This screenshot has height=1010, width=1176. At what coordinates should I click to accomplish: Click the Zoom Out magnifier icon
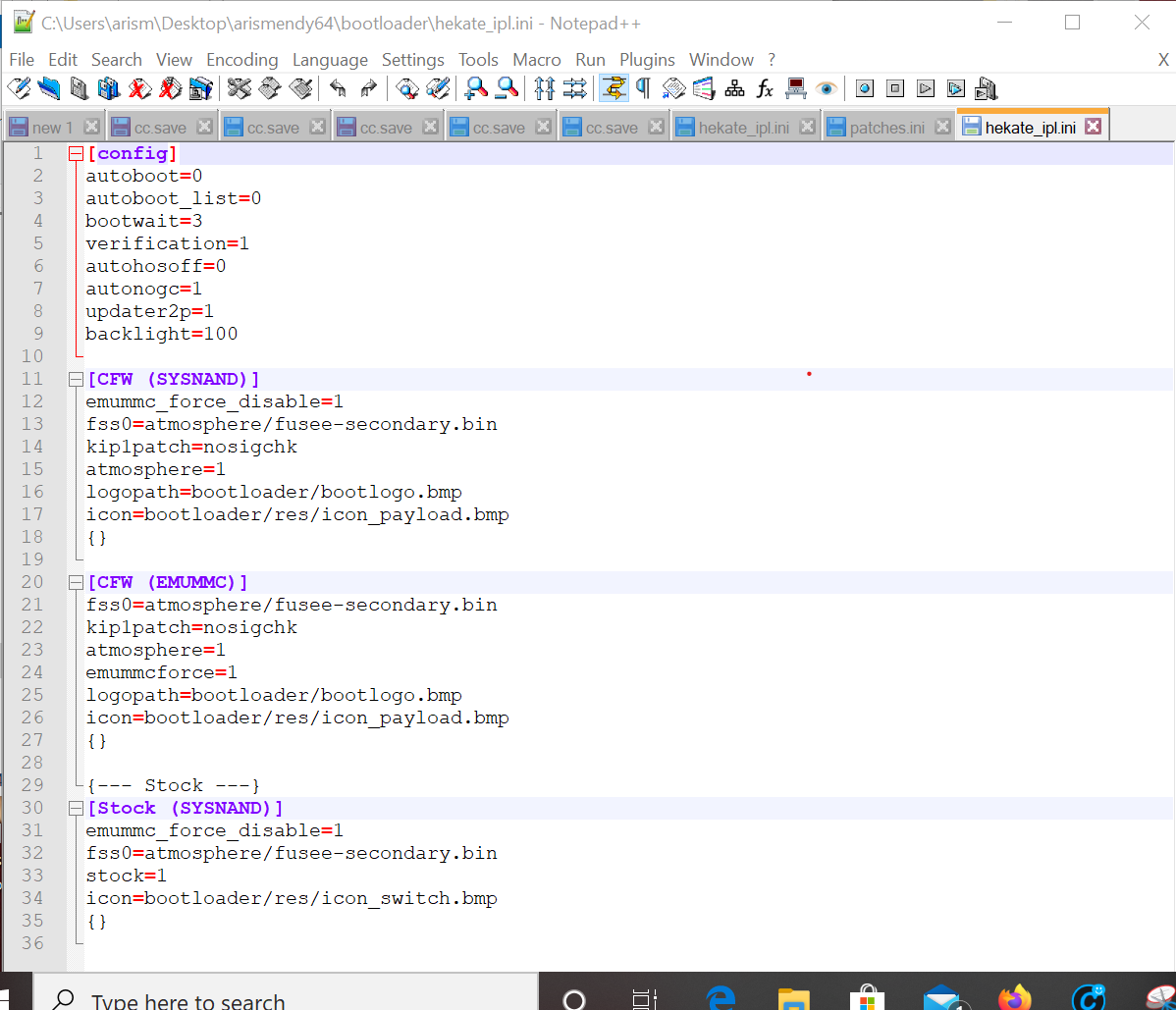click(507, 89)
